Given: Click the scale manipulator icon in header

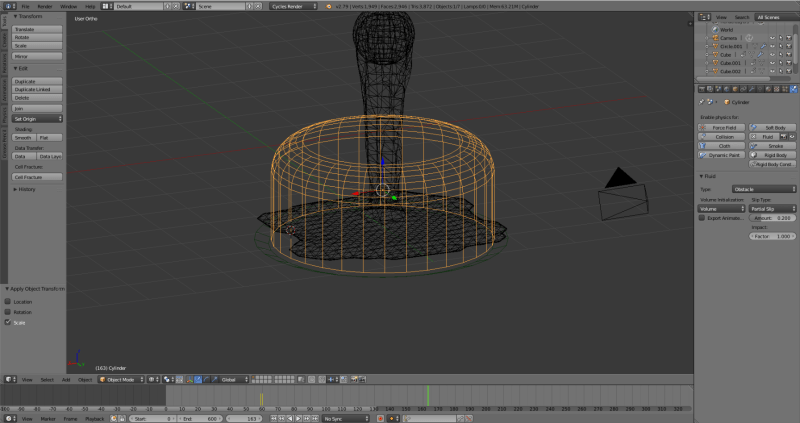Looking at the screenshot, I should (x=214, y=379).
